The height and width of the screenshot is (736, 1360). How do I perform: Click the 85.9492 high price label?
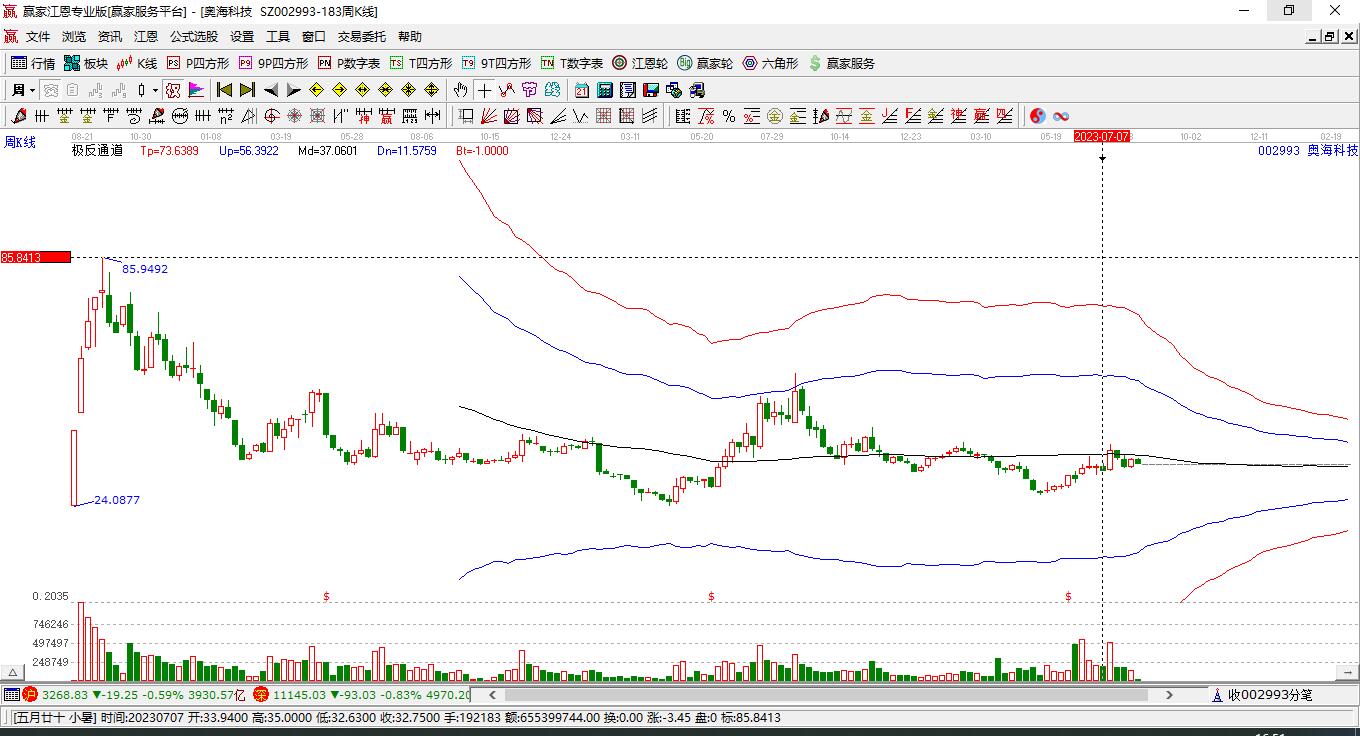[x=145, y=269]
